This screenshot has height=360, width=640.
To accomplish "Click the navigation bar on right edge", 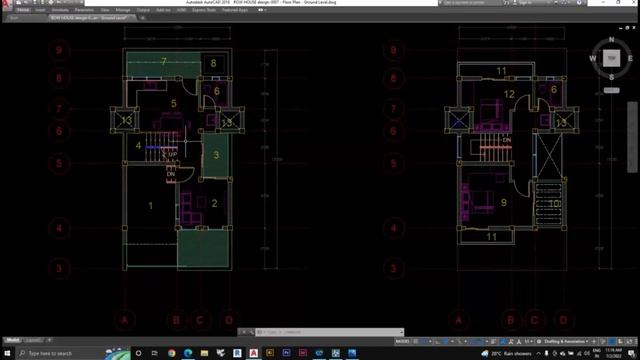I will pyautogui.click(x=632, y=137).
